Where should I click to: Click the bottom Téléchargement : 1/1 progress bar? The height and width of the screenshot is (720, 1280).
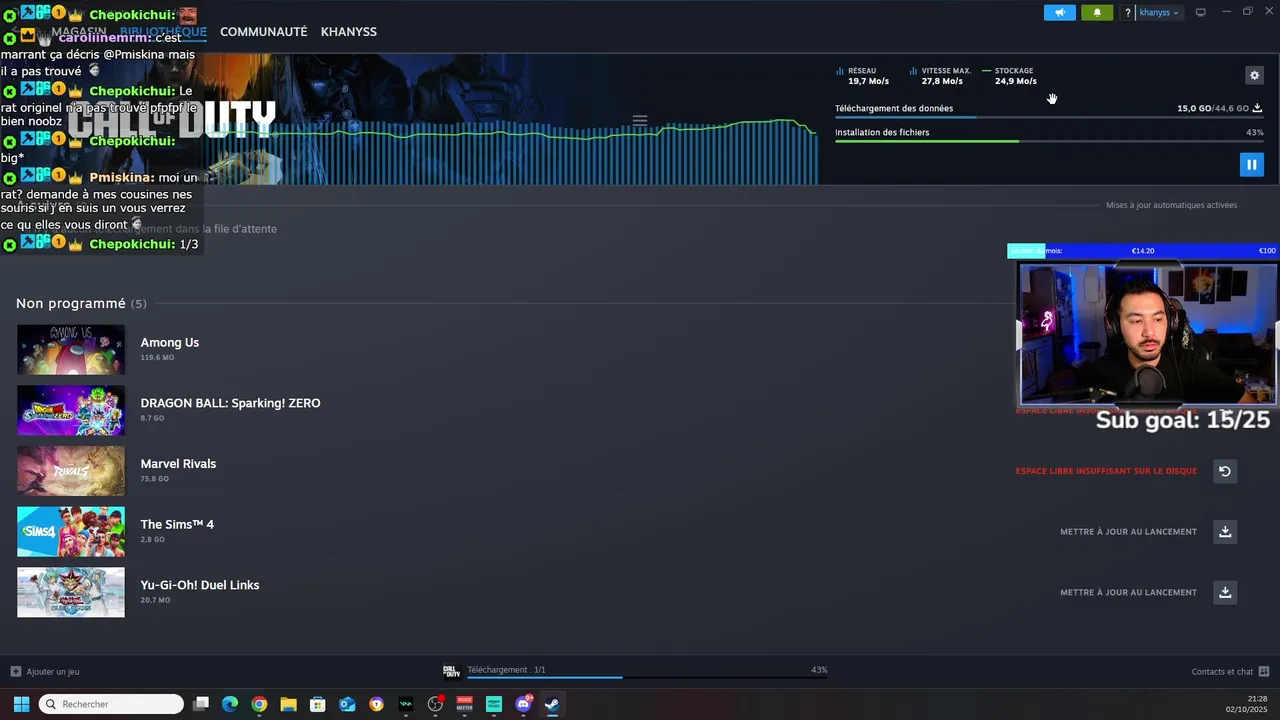pos(646,678)
